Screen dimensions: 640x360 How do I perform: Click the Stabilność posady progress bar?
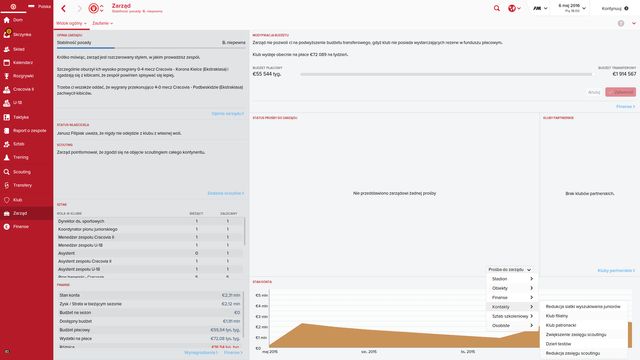pyautogui.click(x=151, y=48)
